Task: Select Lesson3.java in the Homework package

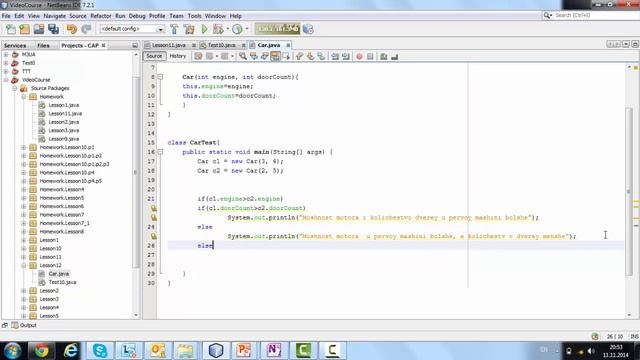Action: (x=64, y=130)
